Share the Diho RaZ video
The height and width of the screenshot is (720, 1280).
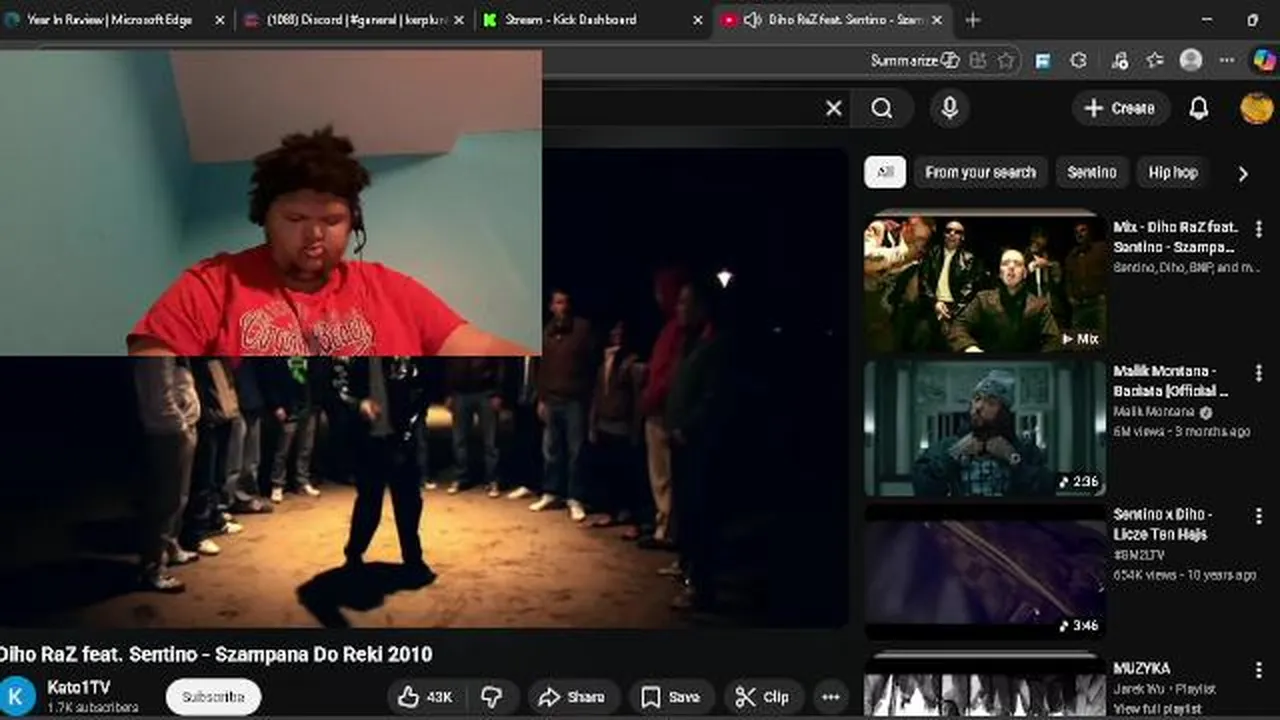point(573,697)
